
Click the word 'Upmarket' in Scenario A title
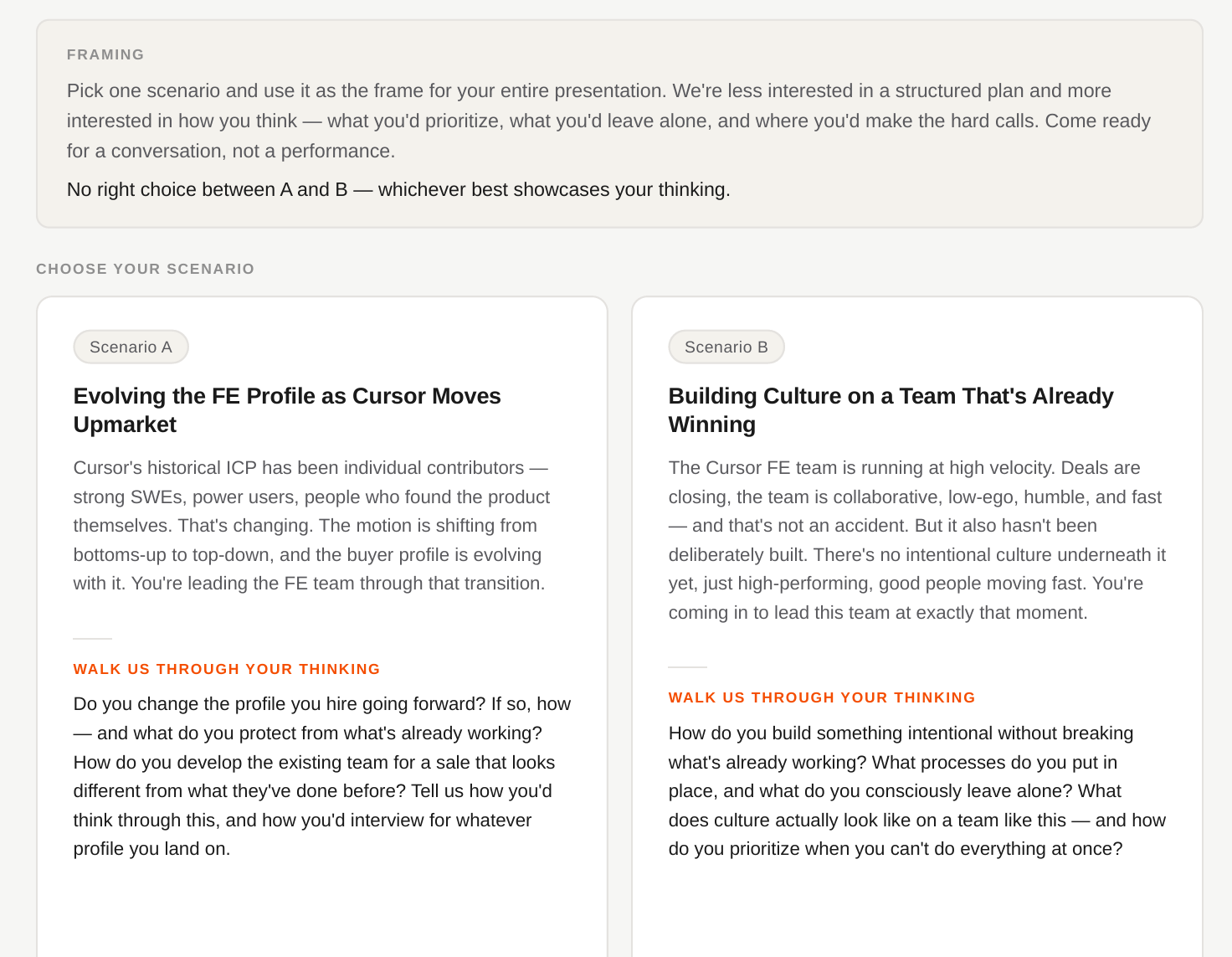click(x=125, y=424)
